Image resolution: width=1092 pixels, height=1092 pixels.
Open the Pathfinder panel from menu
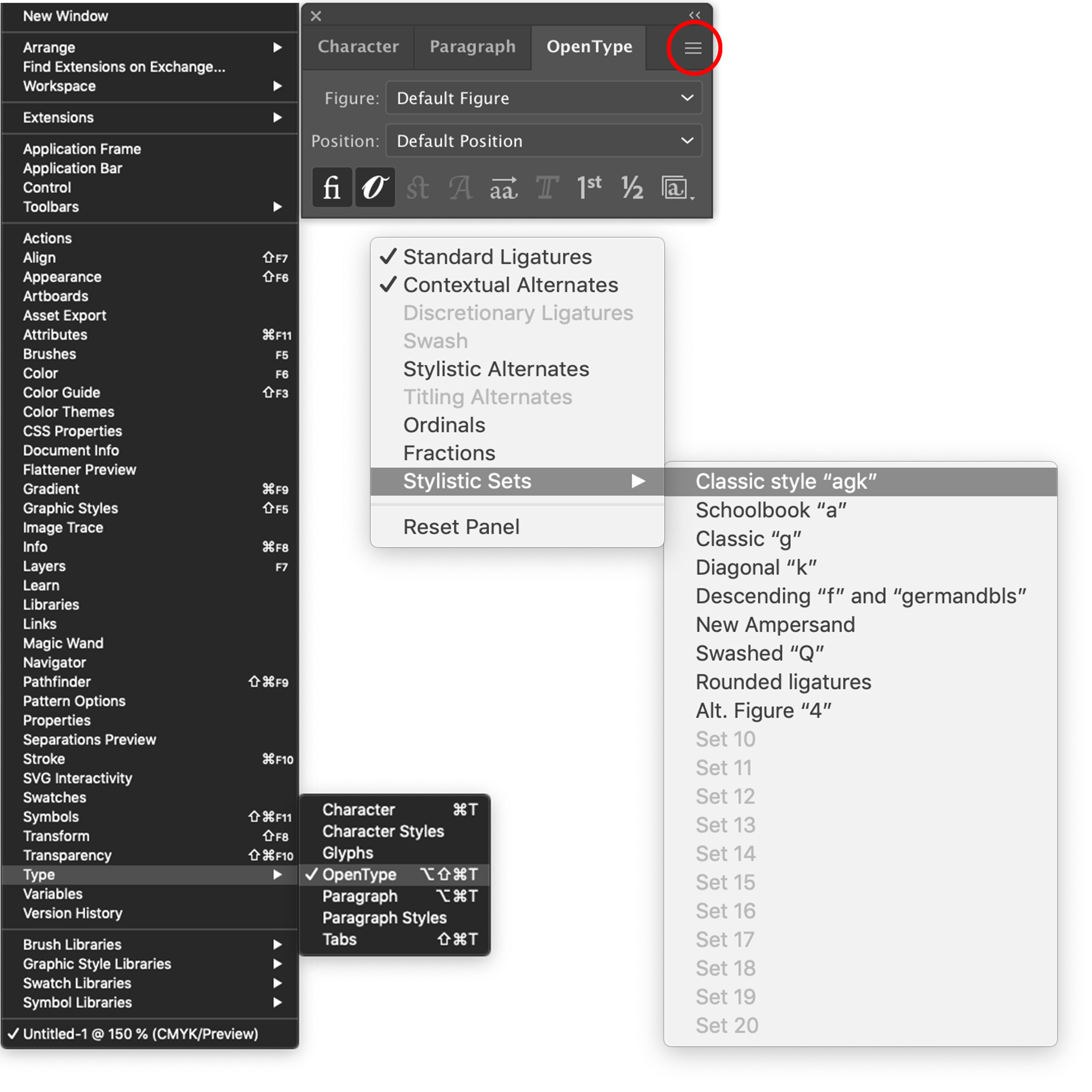150,681
